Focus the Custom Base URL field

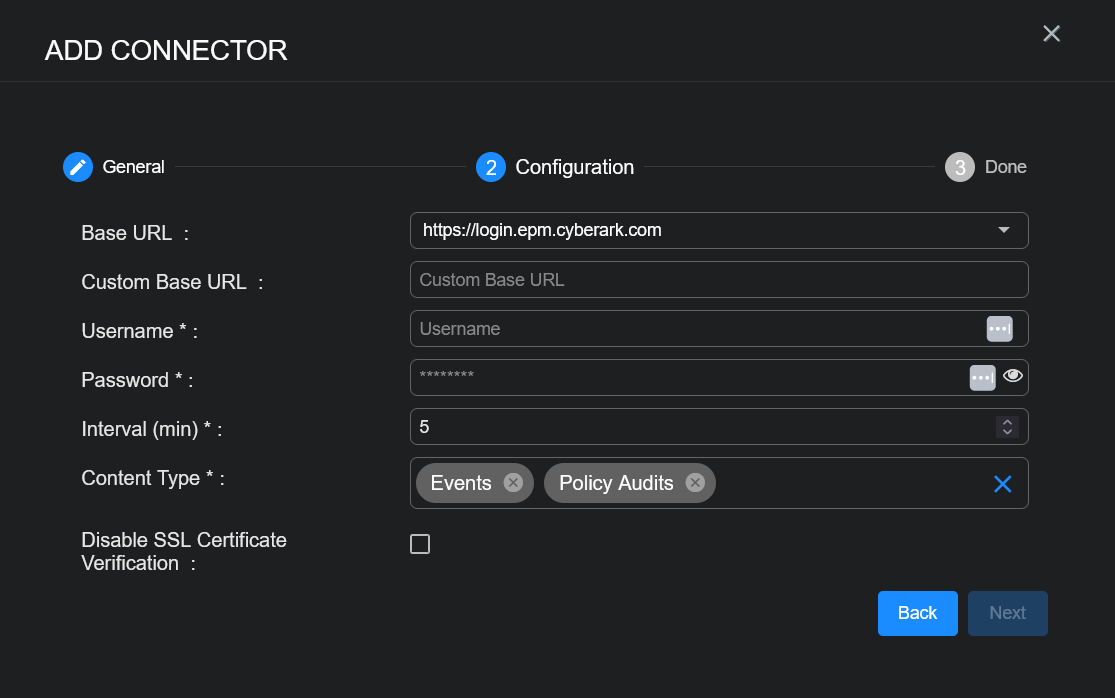(718, 280)
